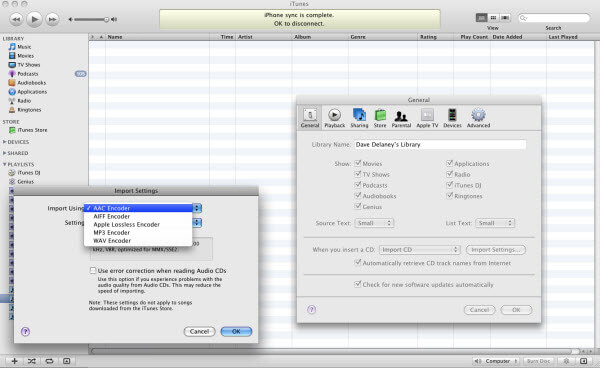The image size is (600, 368).
Task: Select iTunes DJ playlist
Action: click(x=29, y=173)
